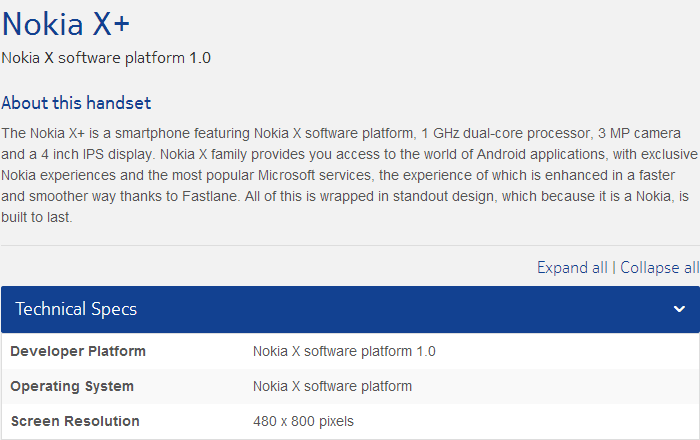Click the Expand all link
Screen dimensions: 700x440
click(572, 268)
